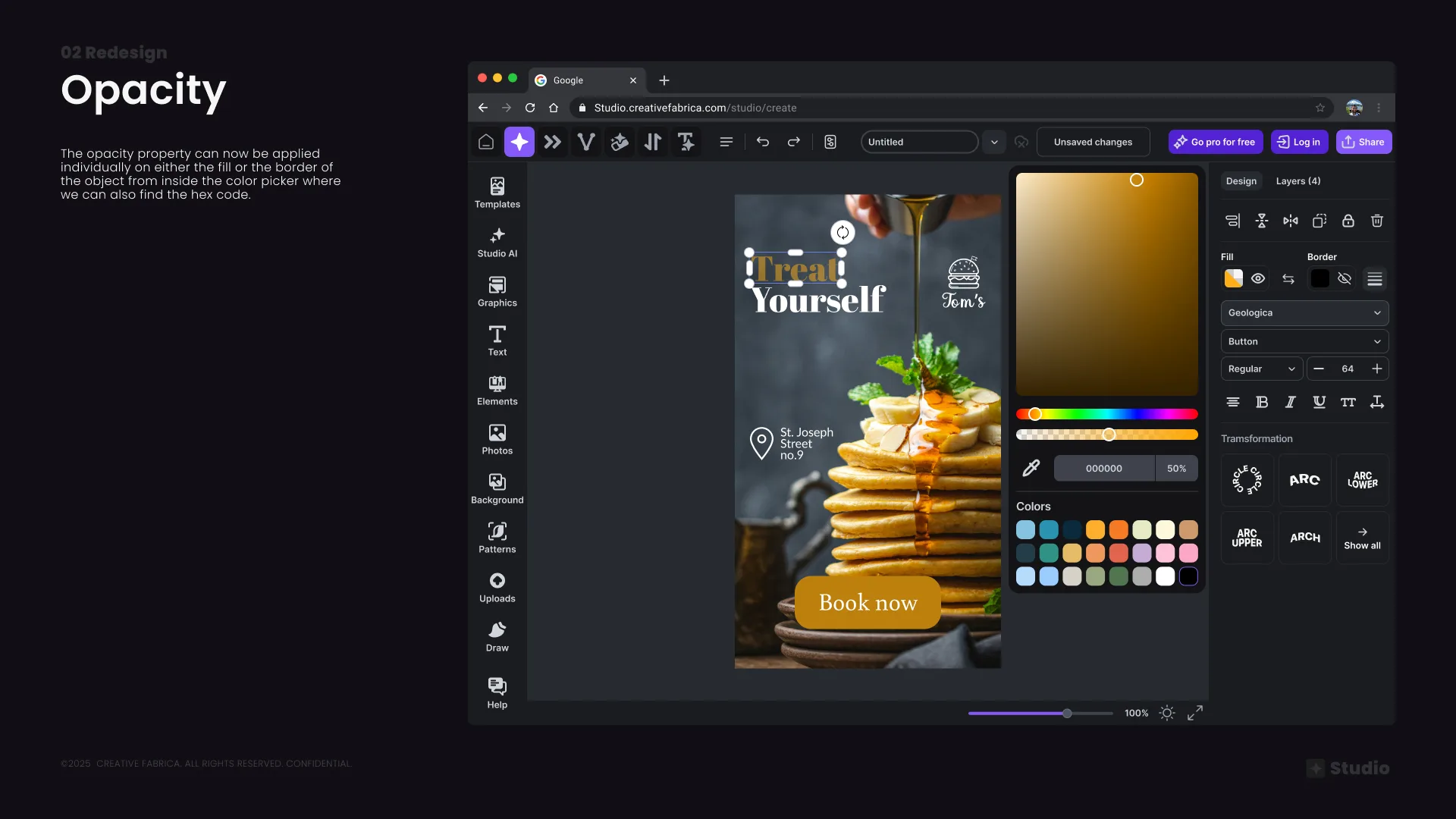Click the V-shaped tool icon in the toolbar
This screenshot has width=1456, height=819.
tap(586, 142)
